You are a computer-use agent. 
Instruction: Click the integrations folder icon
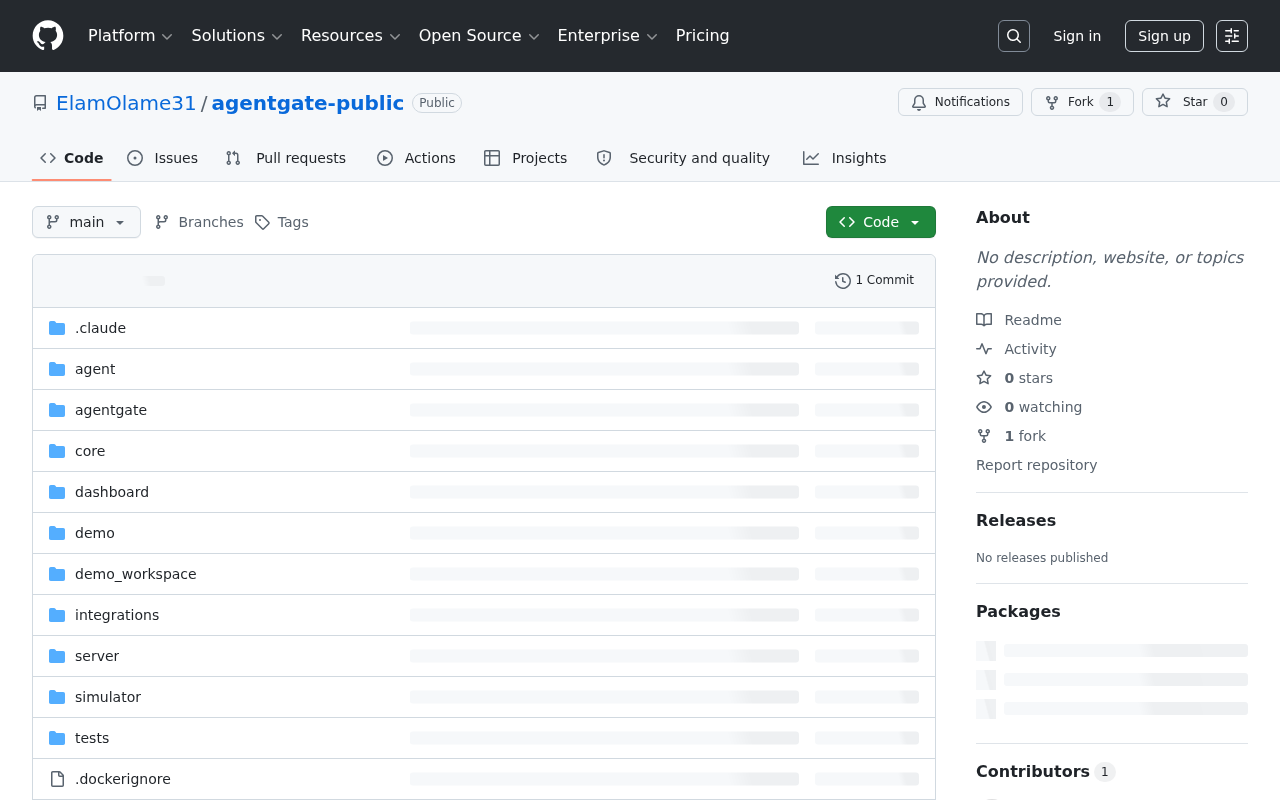coord(57,615)
